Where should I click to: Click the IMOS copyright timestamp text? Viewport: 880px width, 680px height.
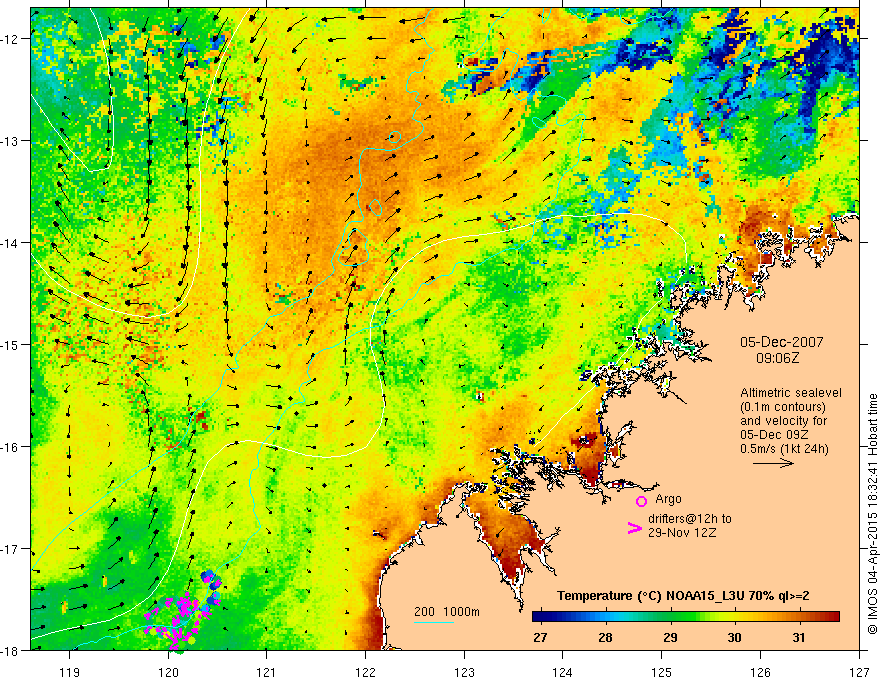872,515
